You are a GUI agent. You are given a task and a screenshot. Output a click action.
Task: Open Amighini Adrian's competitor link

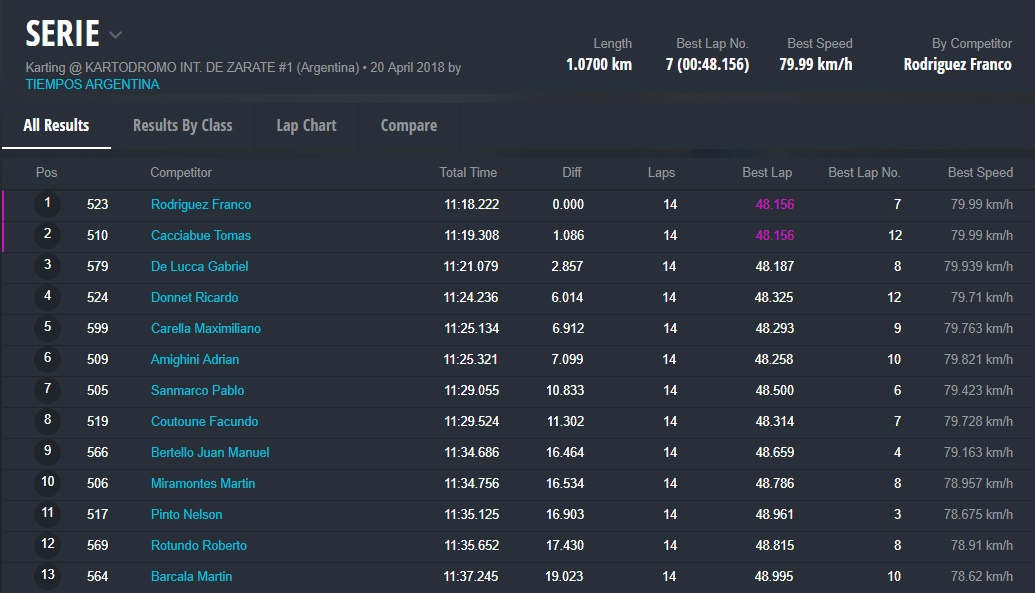tap(195, 359)
